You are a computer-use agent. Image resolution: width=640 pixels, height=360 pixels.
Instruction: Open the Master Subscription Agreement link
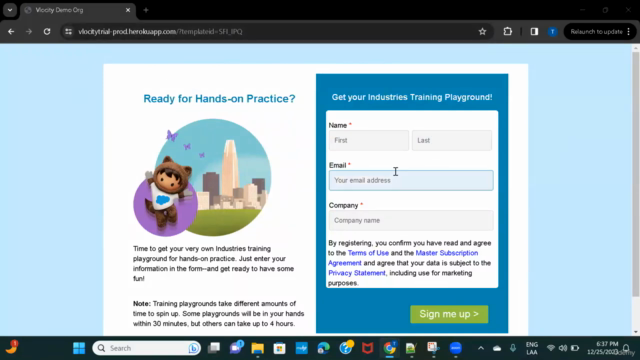(447, 253)
